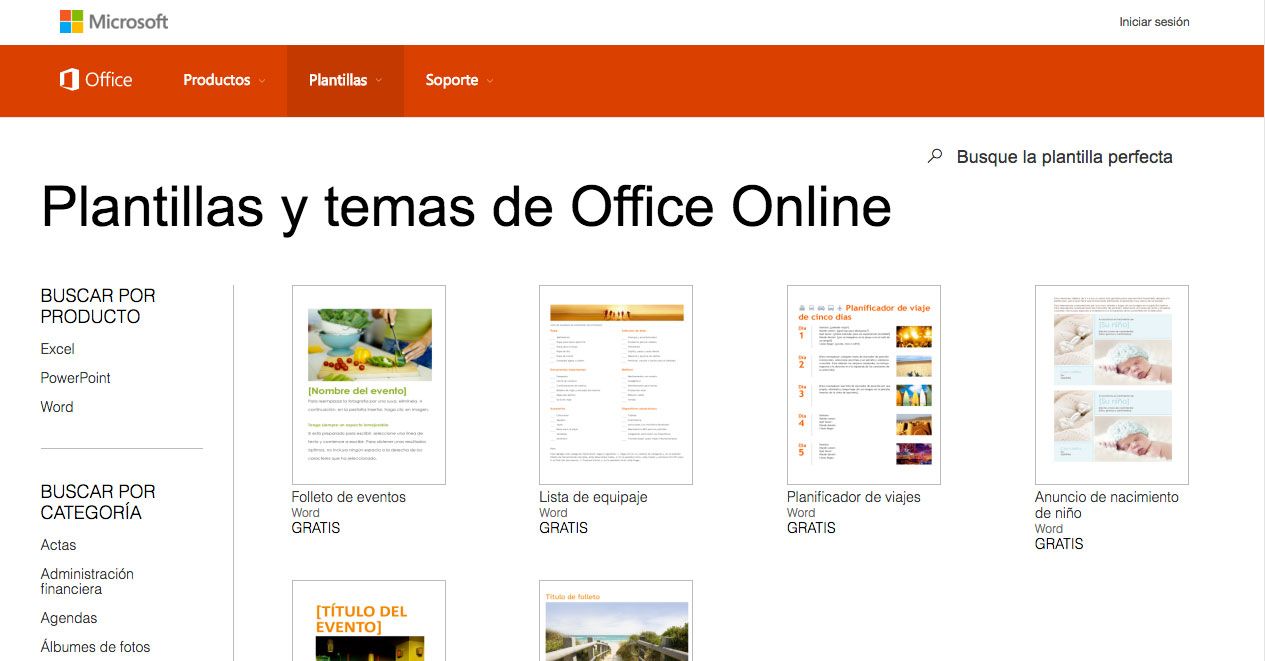1265x661 pixels.
Task: Filter templates by Excel
Action: click(57, 349)
